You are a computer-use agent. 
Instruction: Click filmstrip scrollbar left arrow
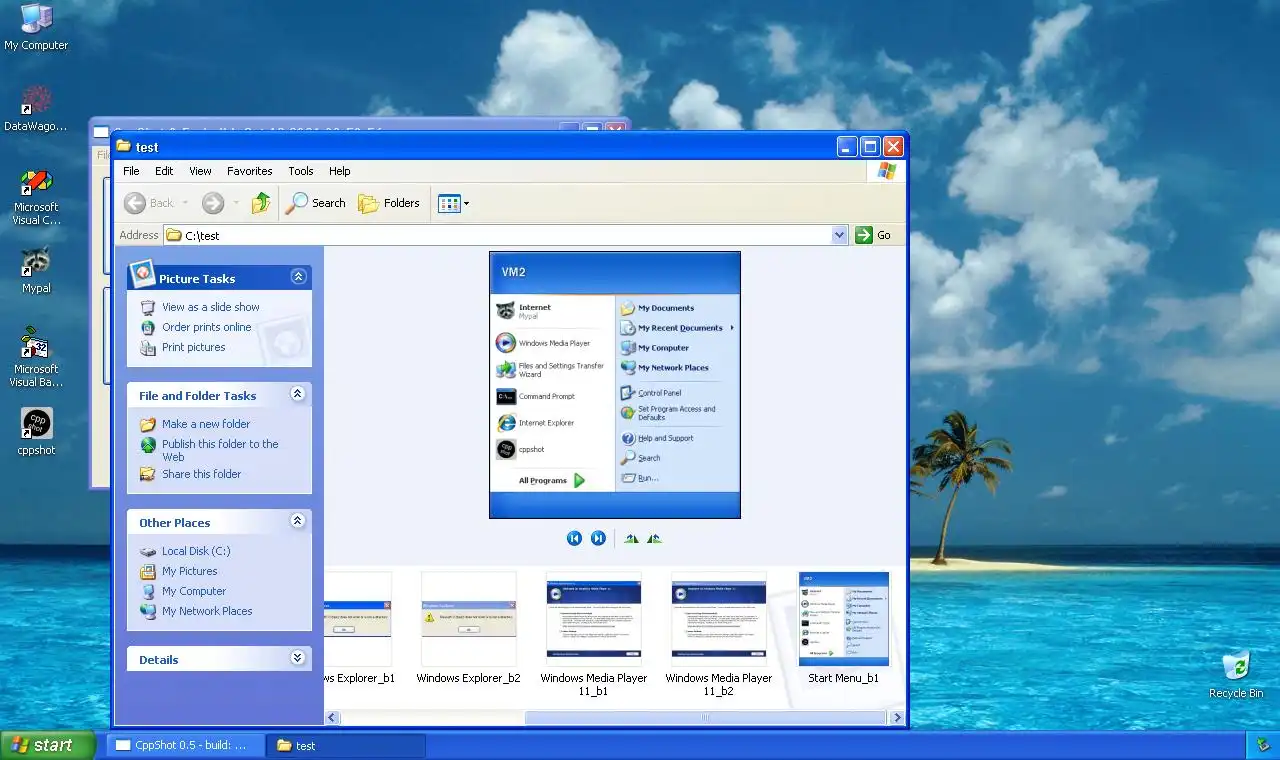pyautogui.click(x=332, y=717)
